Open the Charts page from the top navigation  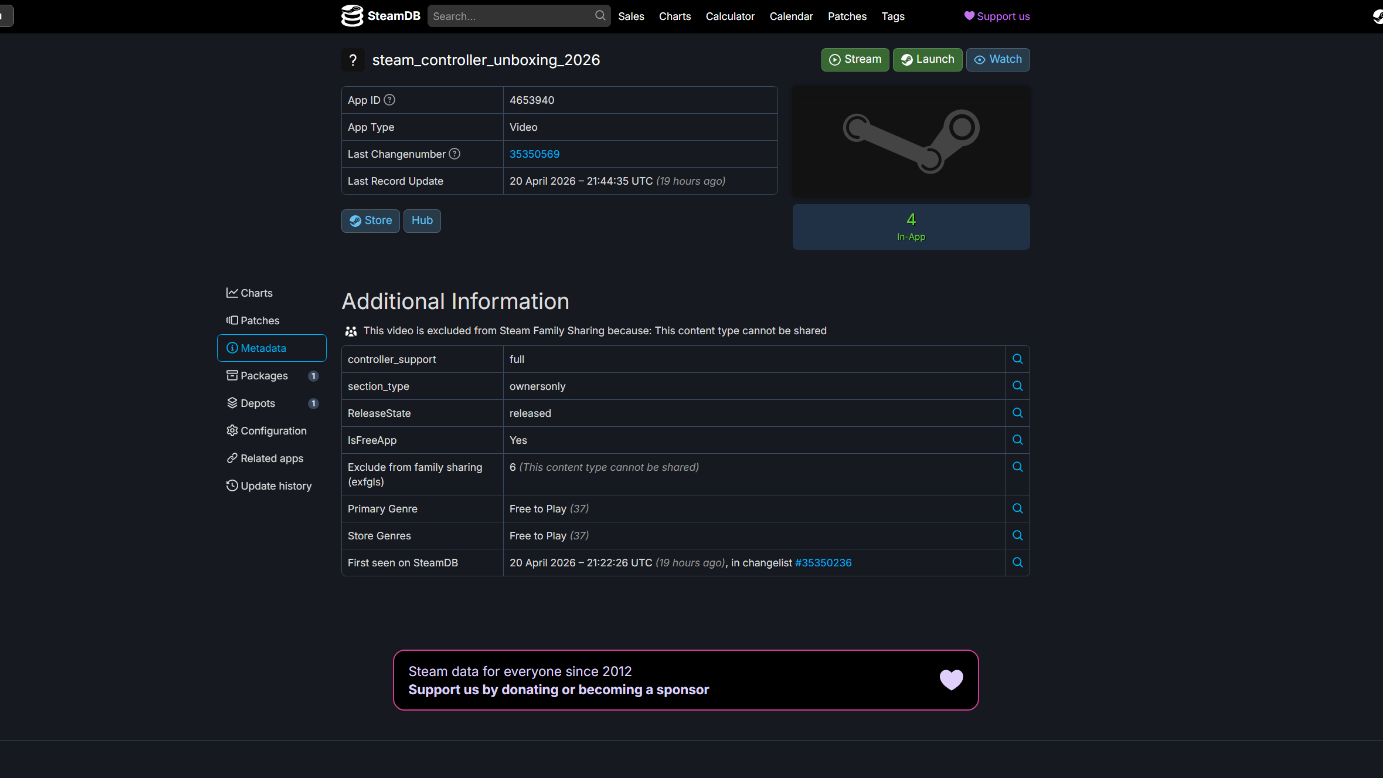(675, 16)
